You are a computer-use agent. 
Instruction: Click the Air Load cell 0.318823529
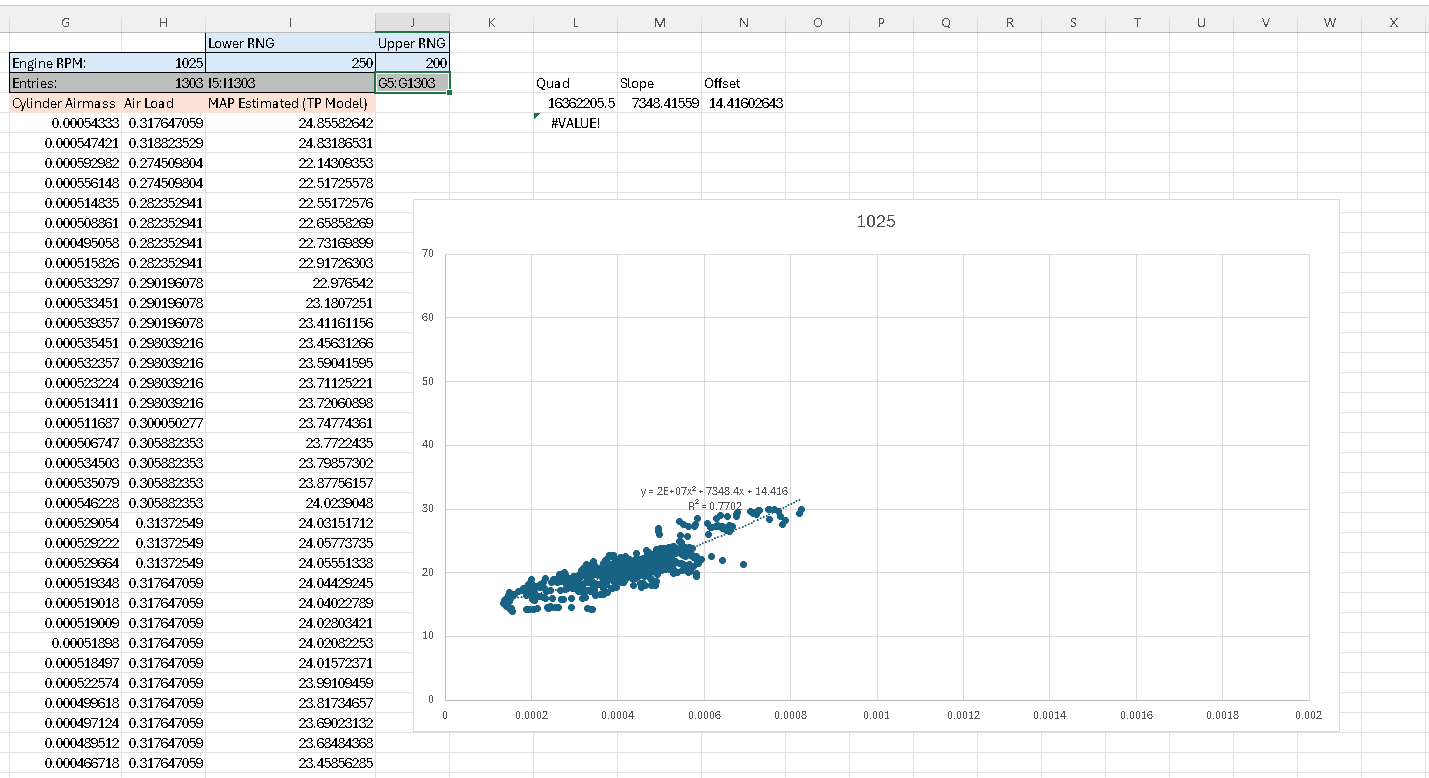click(163, 143)
